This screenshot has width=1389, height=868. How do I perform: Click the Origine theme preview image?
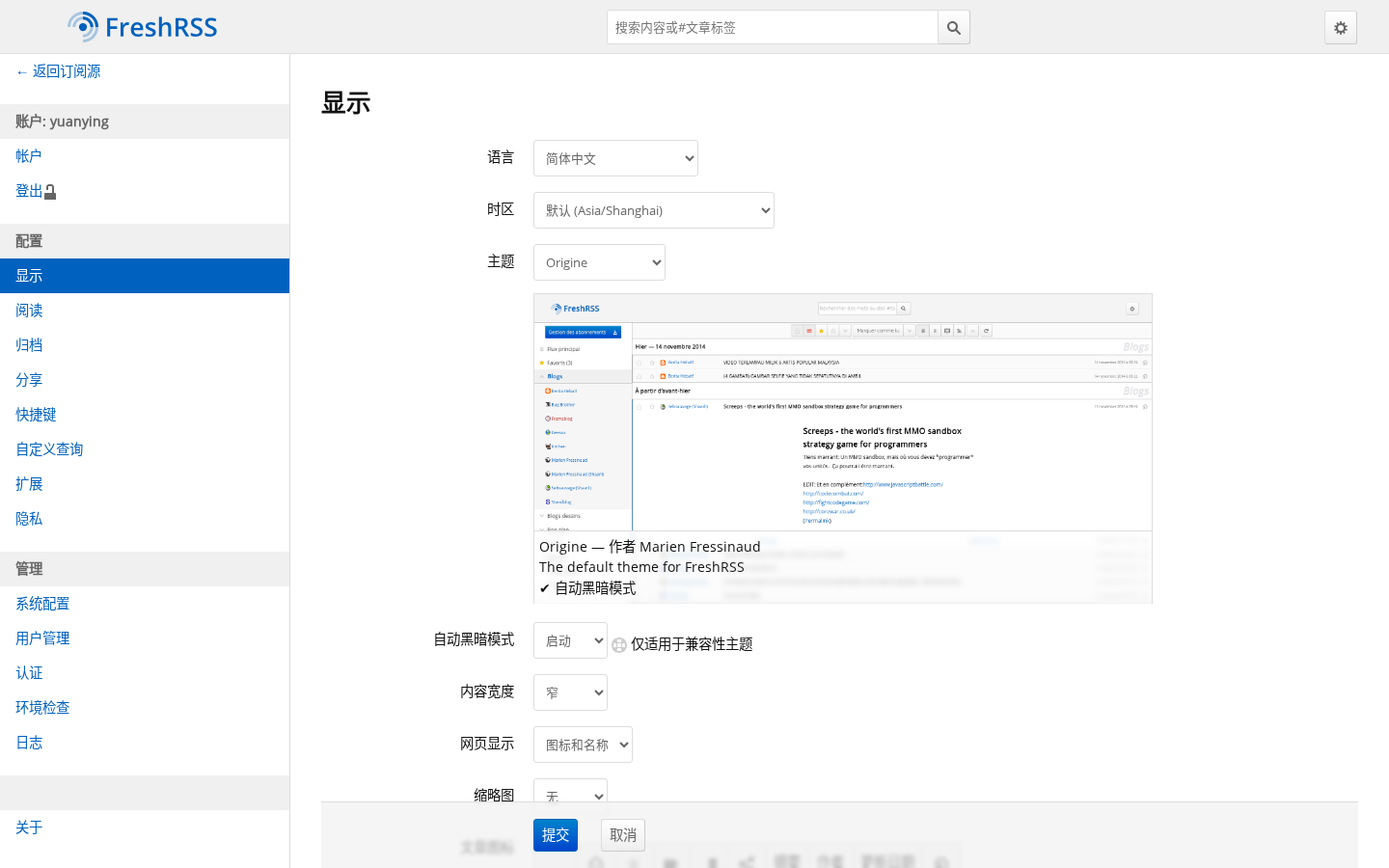click(x=843, y=448)
